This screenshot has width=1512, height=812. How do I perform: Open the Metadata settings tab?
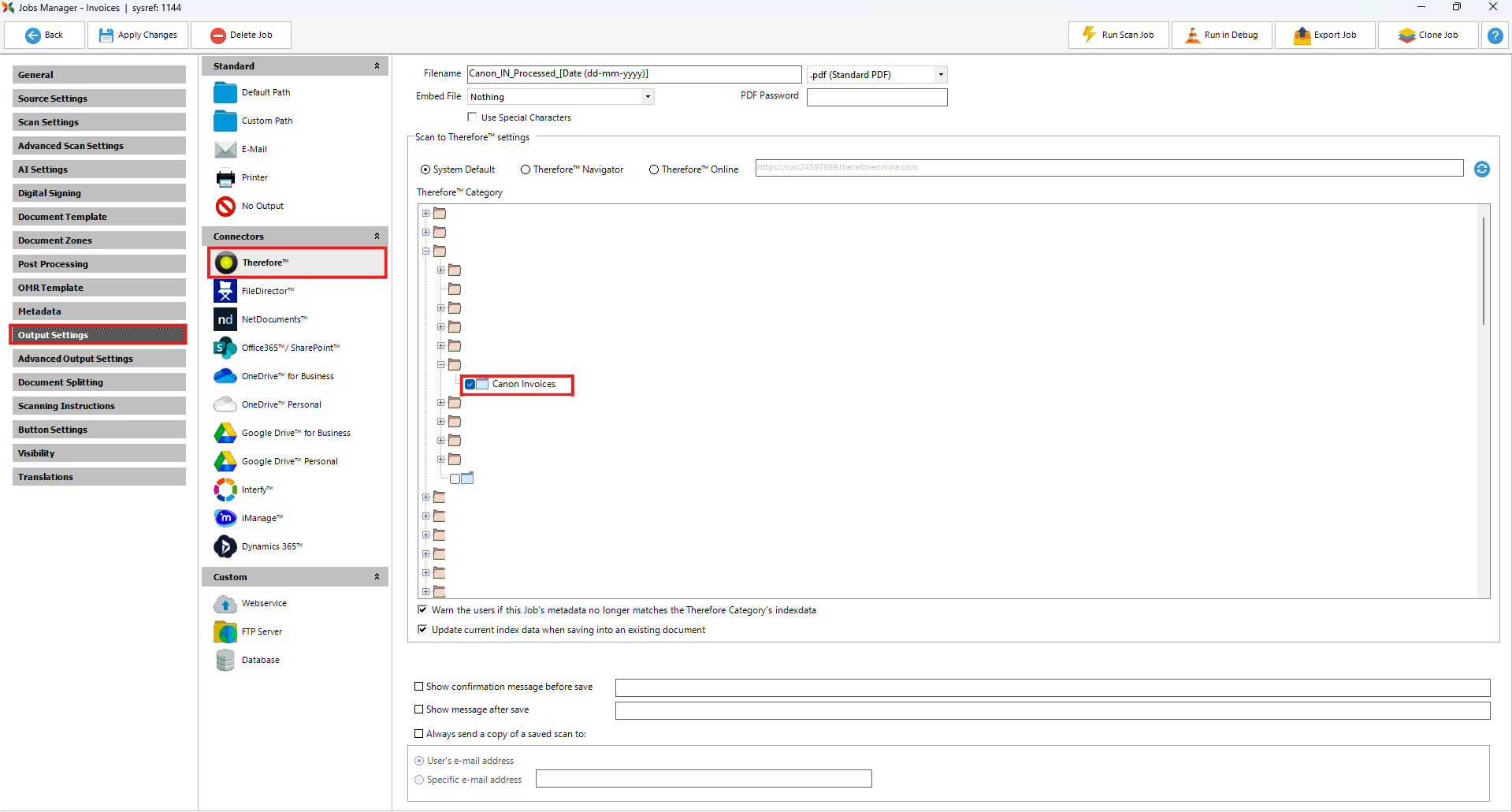[98, 311]
